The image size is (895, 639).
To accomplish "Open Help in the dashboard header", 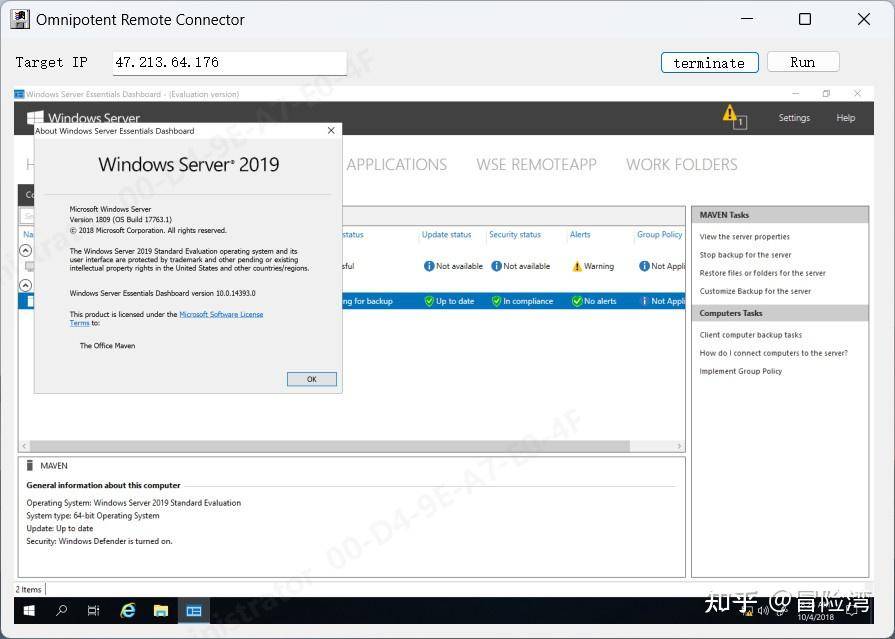I will [846, 118].
